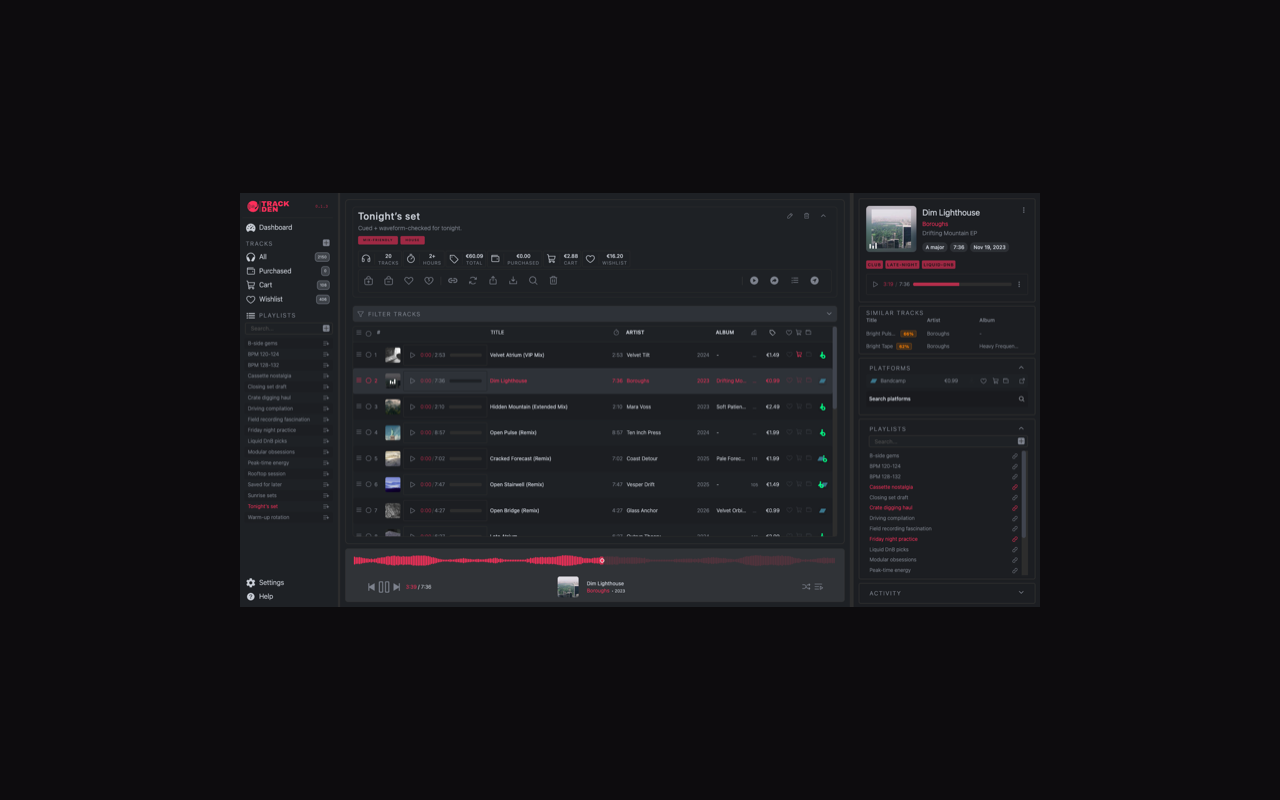Open Bandcamp external link icon in Platforms

[x=1022, y=381]
